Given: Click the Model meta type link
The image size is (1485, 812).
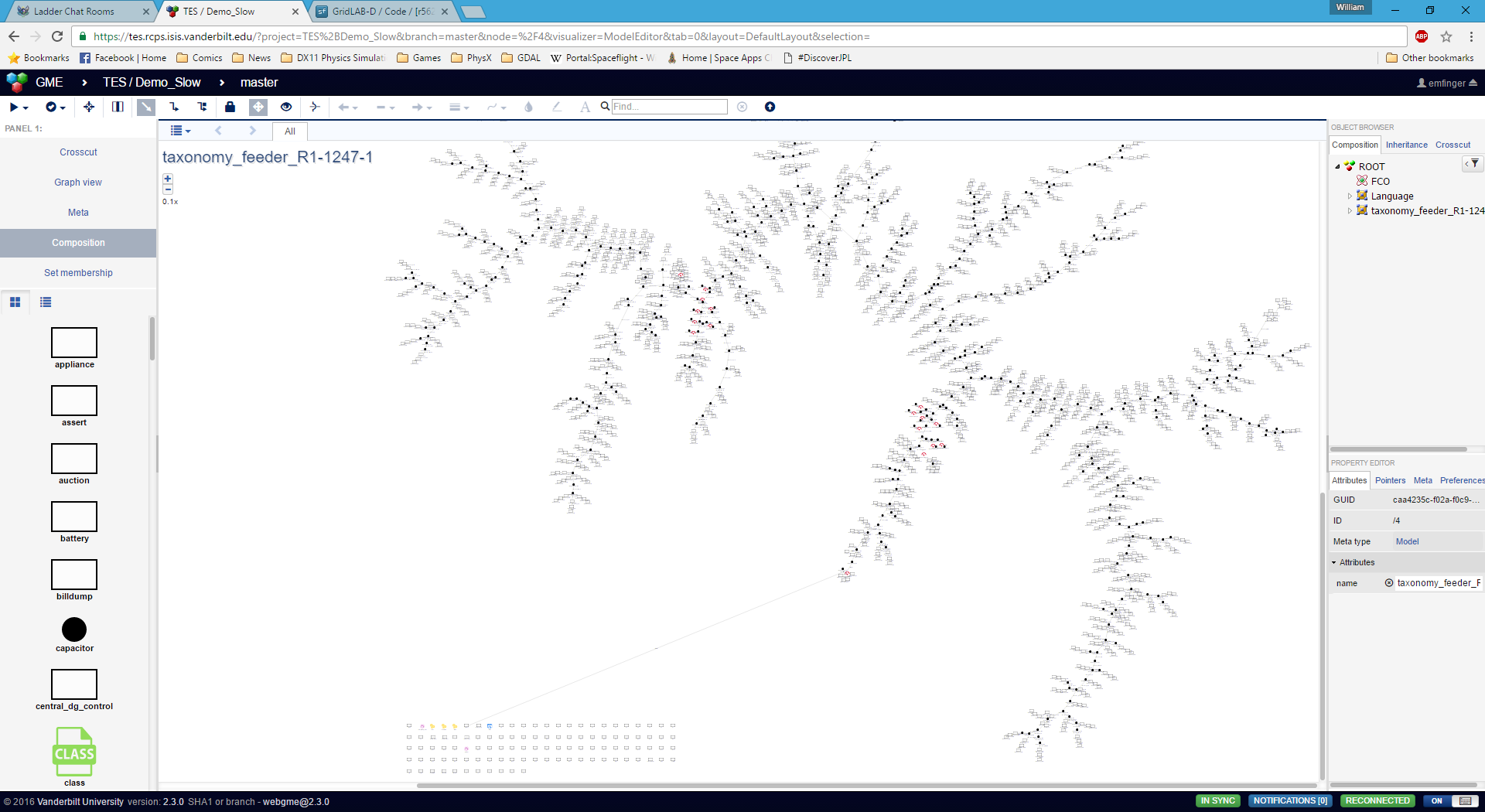Looking at the screenshot, I should (1407, 541).
